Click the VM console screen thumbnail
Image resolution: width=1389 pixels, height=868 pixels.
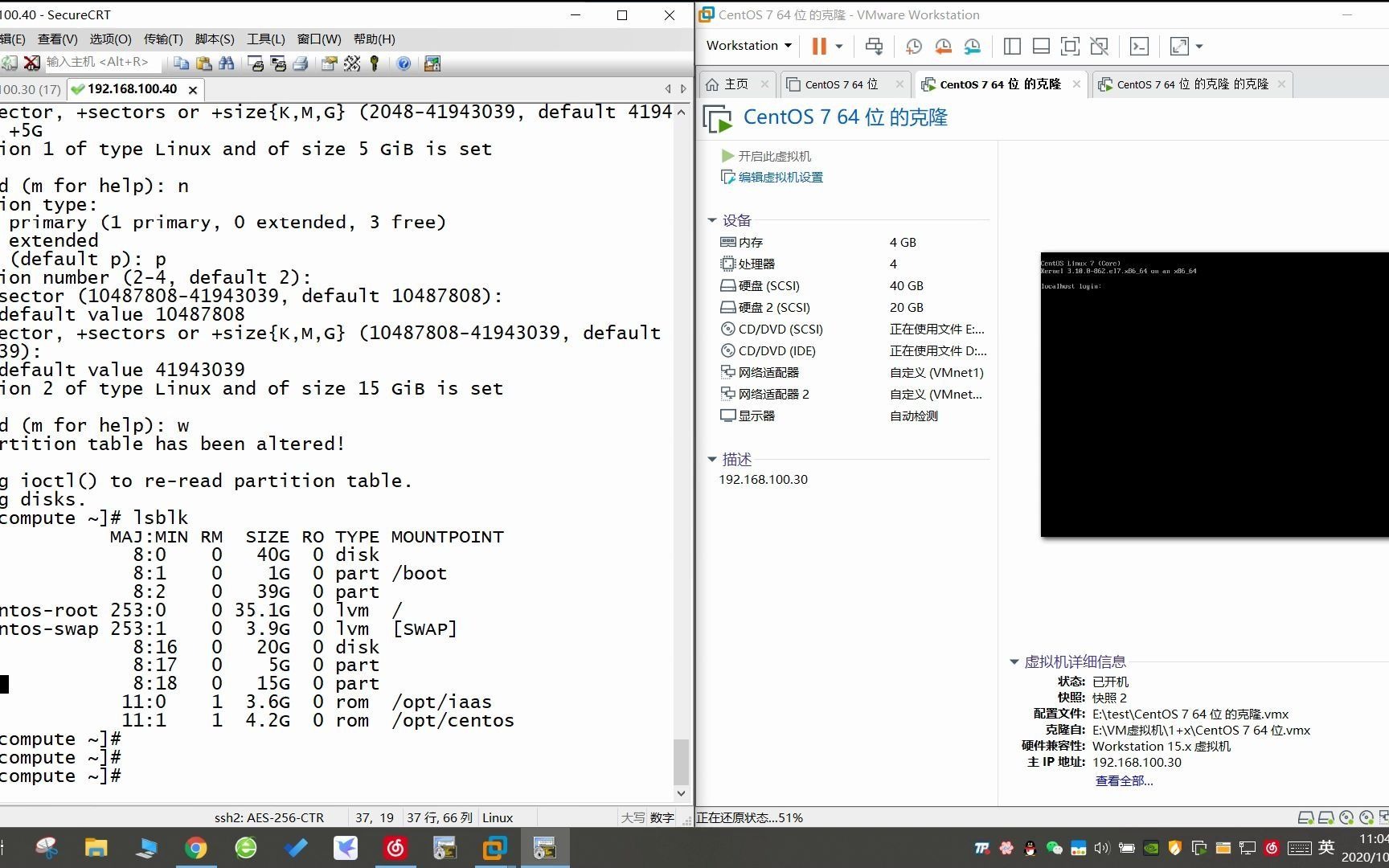(x=1215, y=395)
